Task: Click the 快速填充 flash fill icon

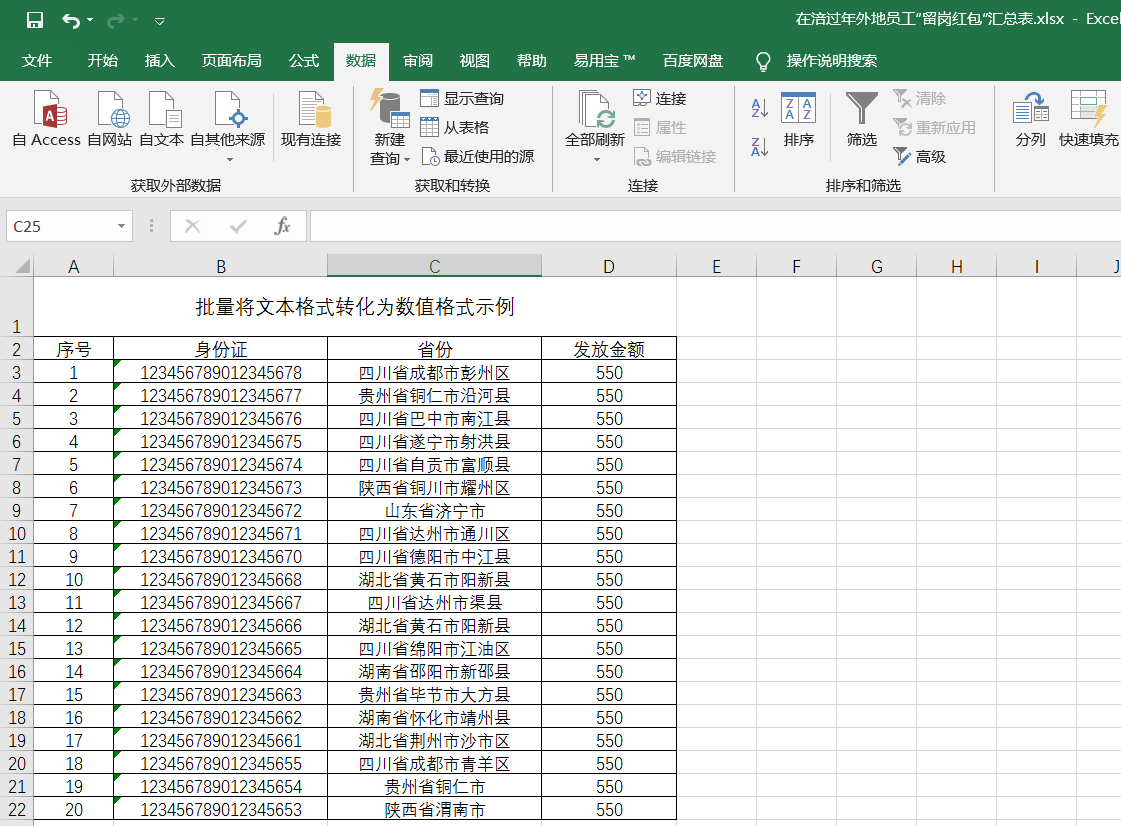Action: 1088,119
